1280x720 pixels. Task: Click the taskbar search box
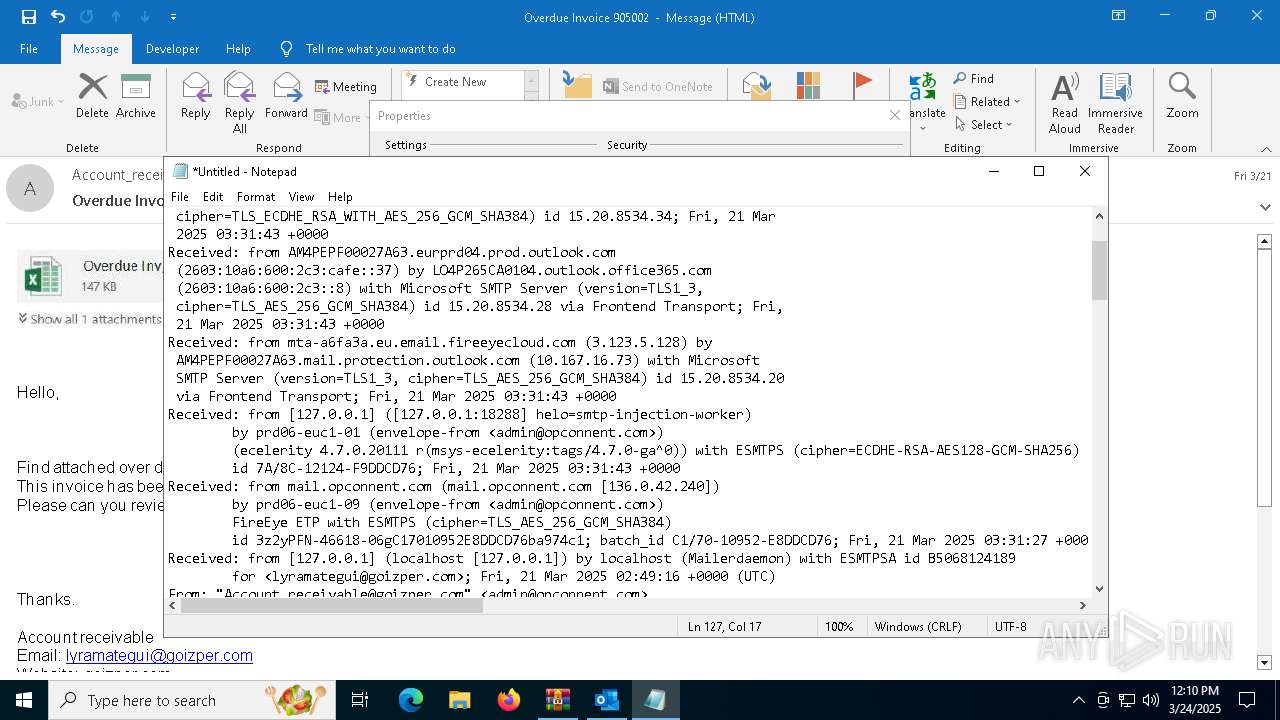[x=192, y=700]
